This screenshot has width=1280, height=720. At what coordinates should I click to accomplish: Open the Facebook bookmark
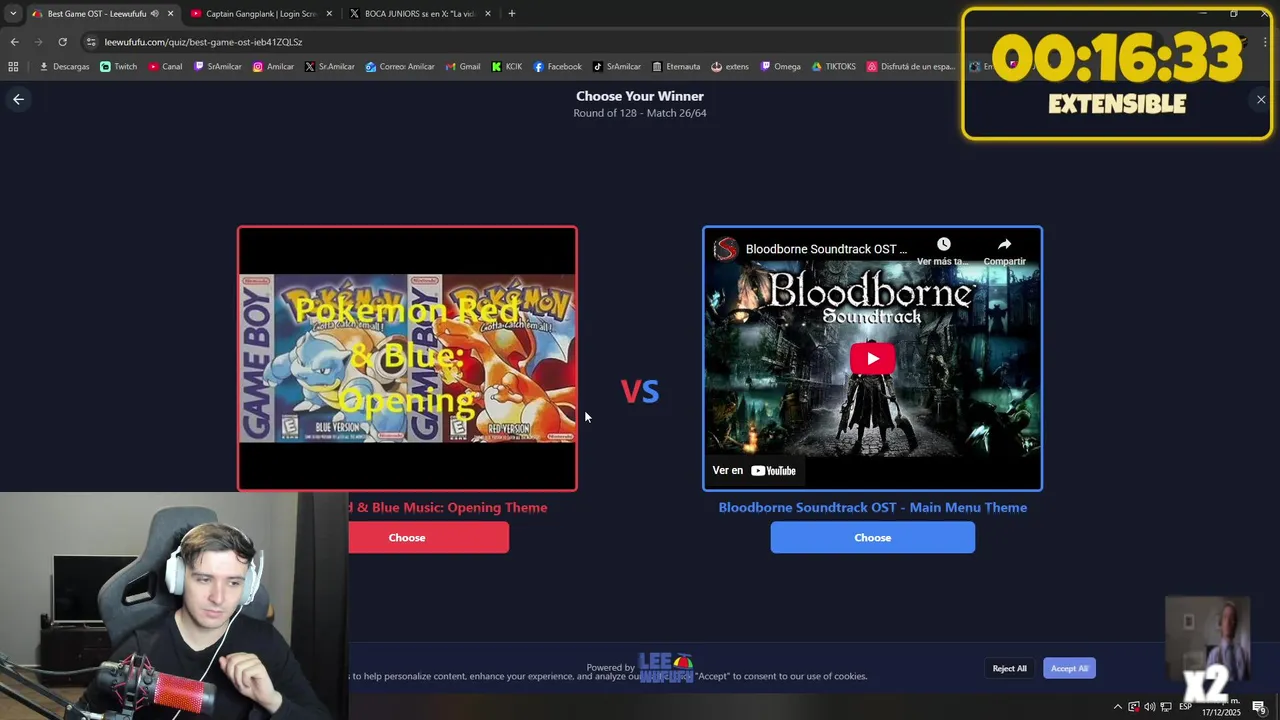coord(557,67)
